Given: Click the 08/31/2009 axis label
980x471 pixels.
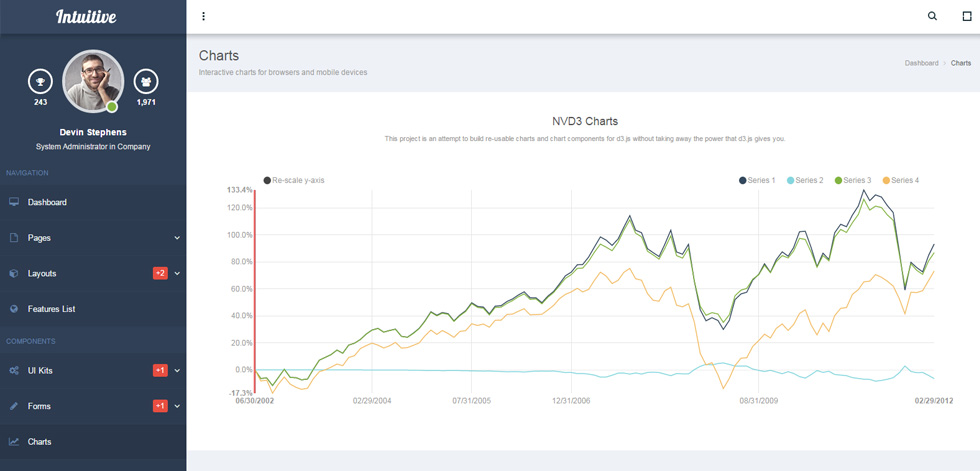Looking at the screenshot, I should click(759, 401).
